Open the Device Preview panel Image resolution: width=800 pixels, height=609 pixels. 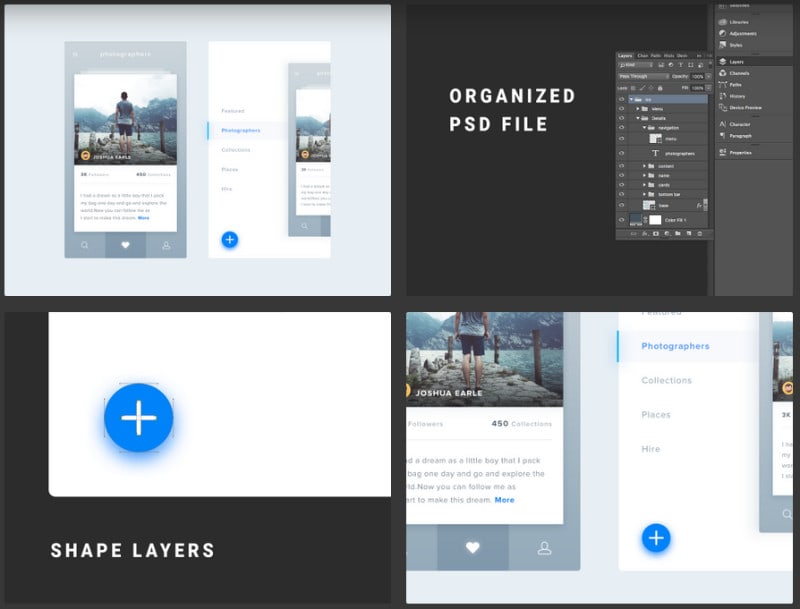(740, 108)
